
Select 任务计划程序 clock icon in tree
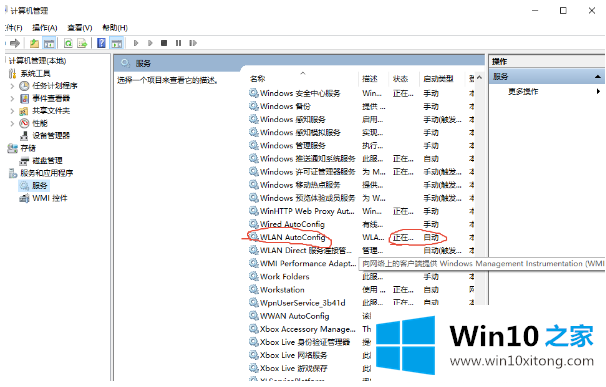click(x=24, y=85)
